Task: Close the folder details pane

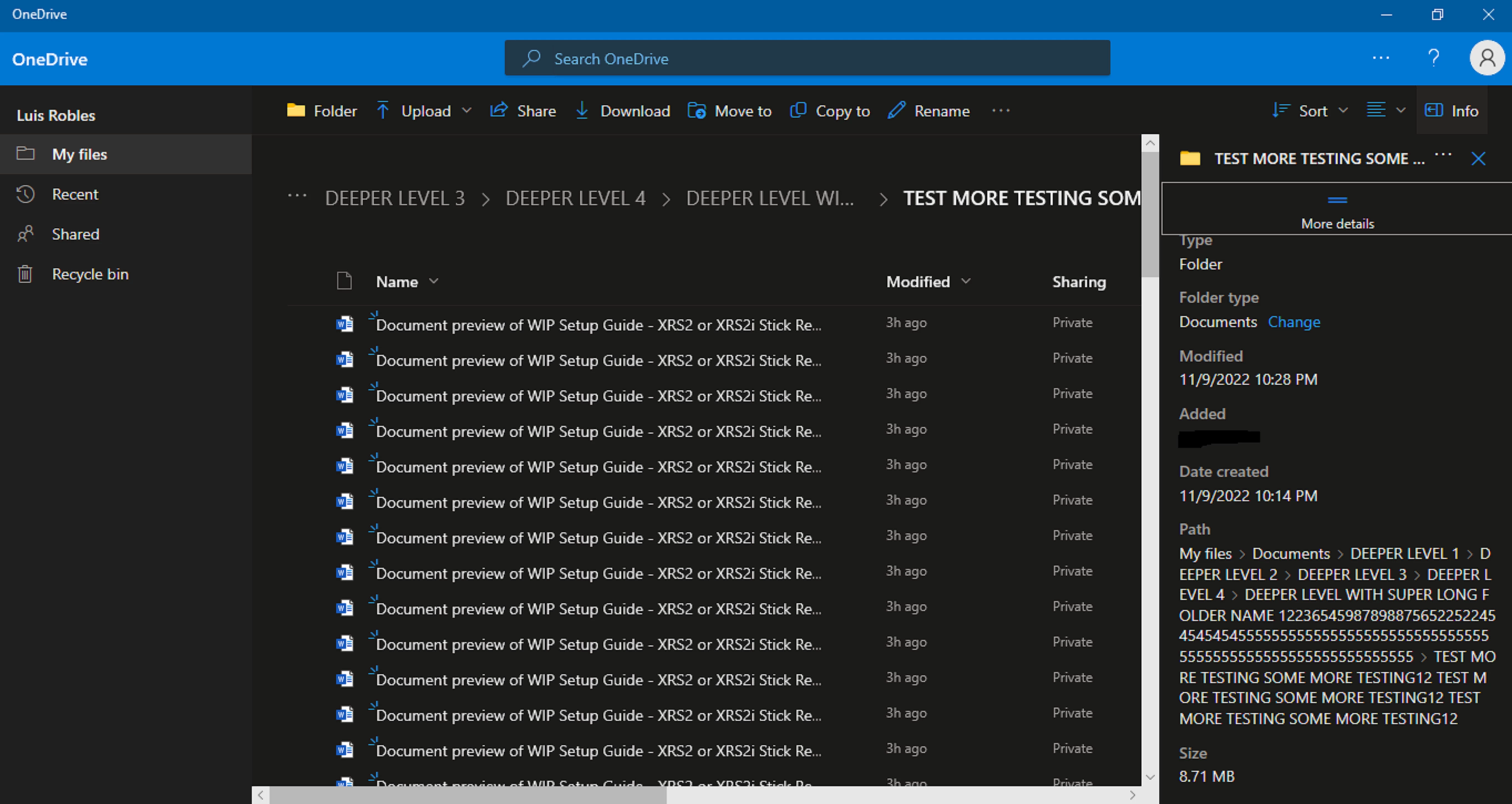Action: [1478, 159]
